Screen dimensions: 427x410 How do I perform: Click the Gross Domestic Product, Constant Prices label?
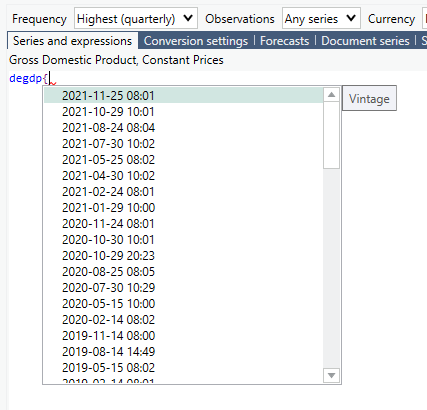coord(116,60)
